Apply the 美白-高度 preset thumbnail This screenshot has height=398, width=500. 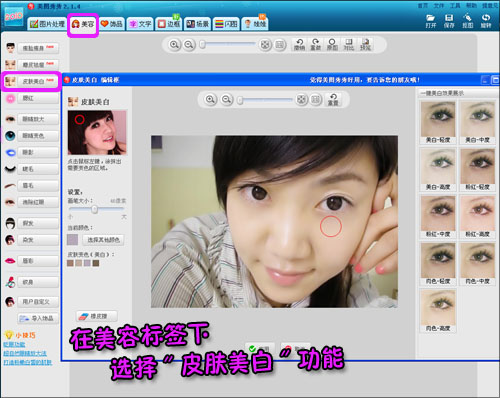438,170
